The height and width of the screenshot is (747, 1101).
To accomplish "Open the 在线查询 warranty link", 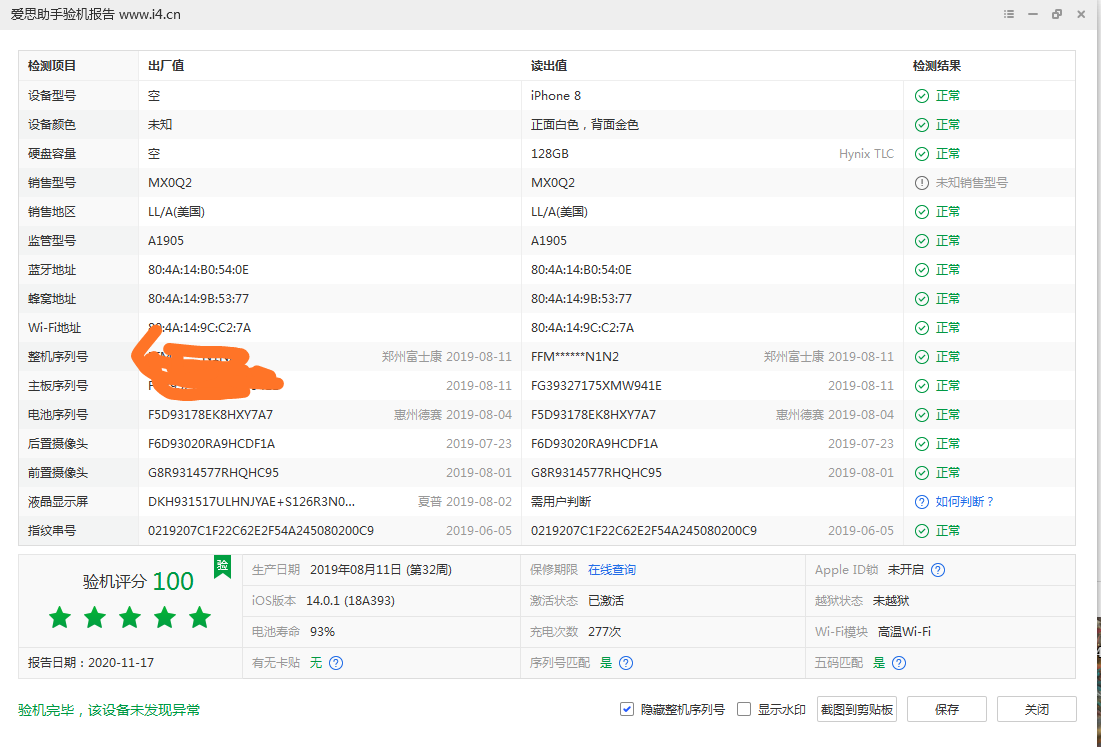I will (x=612, y=570).
